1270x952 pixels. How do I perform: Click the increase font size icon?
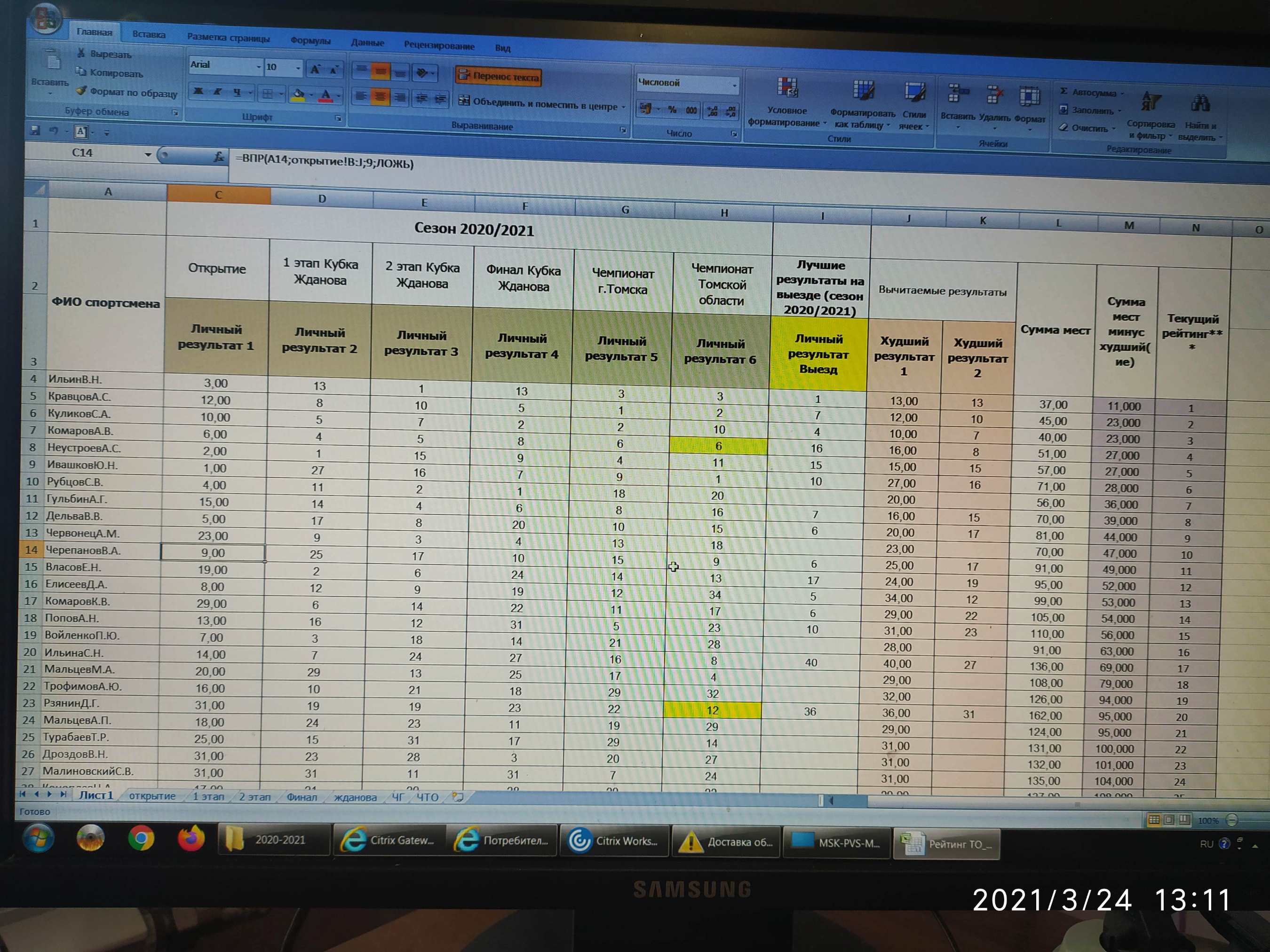coord(315,70)
